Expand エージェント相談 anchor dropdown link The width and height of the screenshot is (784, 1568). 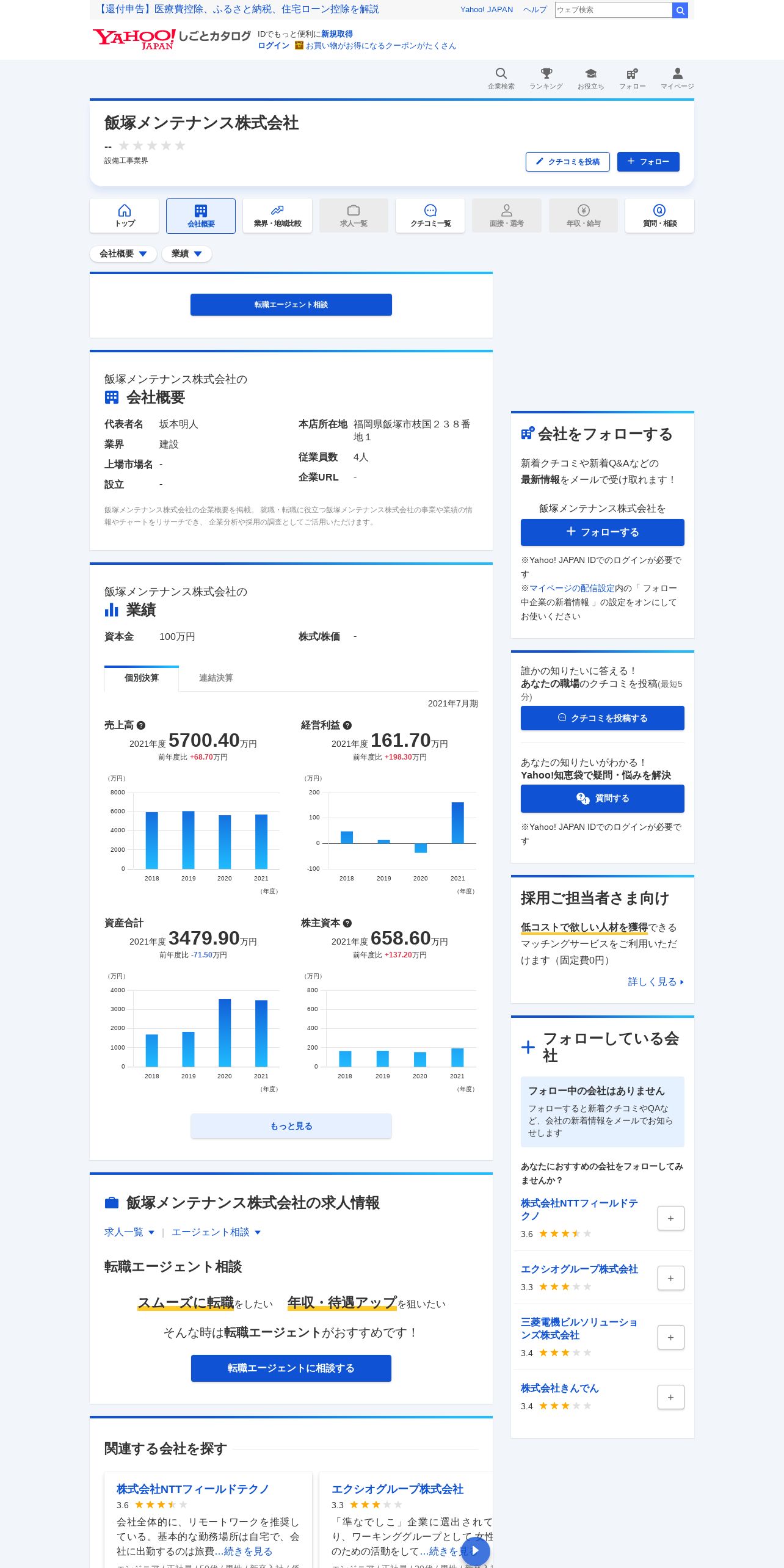[x=216, y=1232]
